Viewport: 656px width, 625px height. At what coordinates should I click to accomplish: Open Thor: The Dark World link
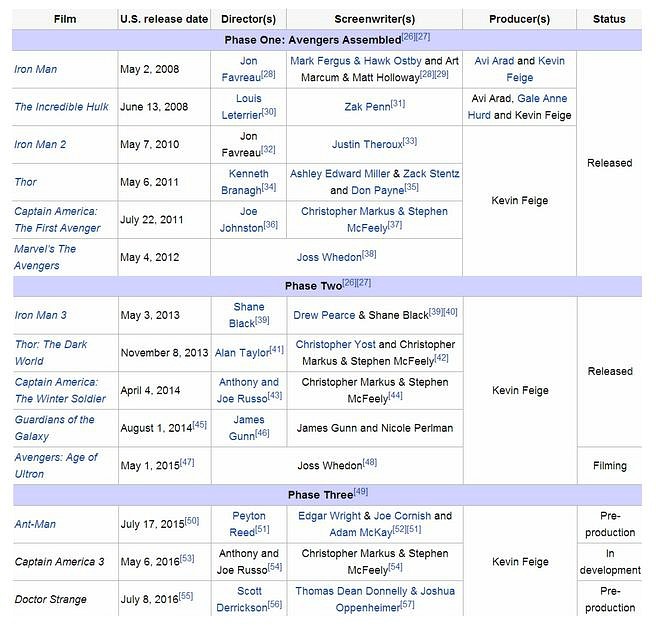pyautogui.click(x=51, y=353)
